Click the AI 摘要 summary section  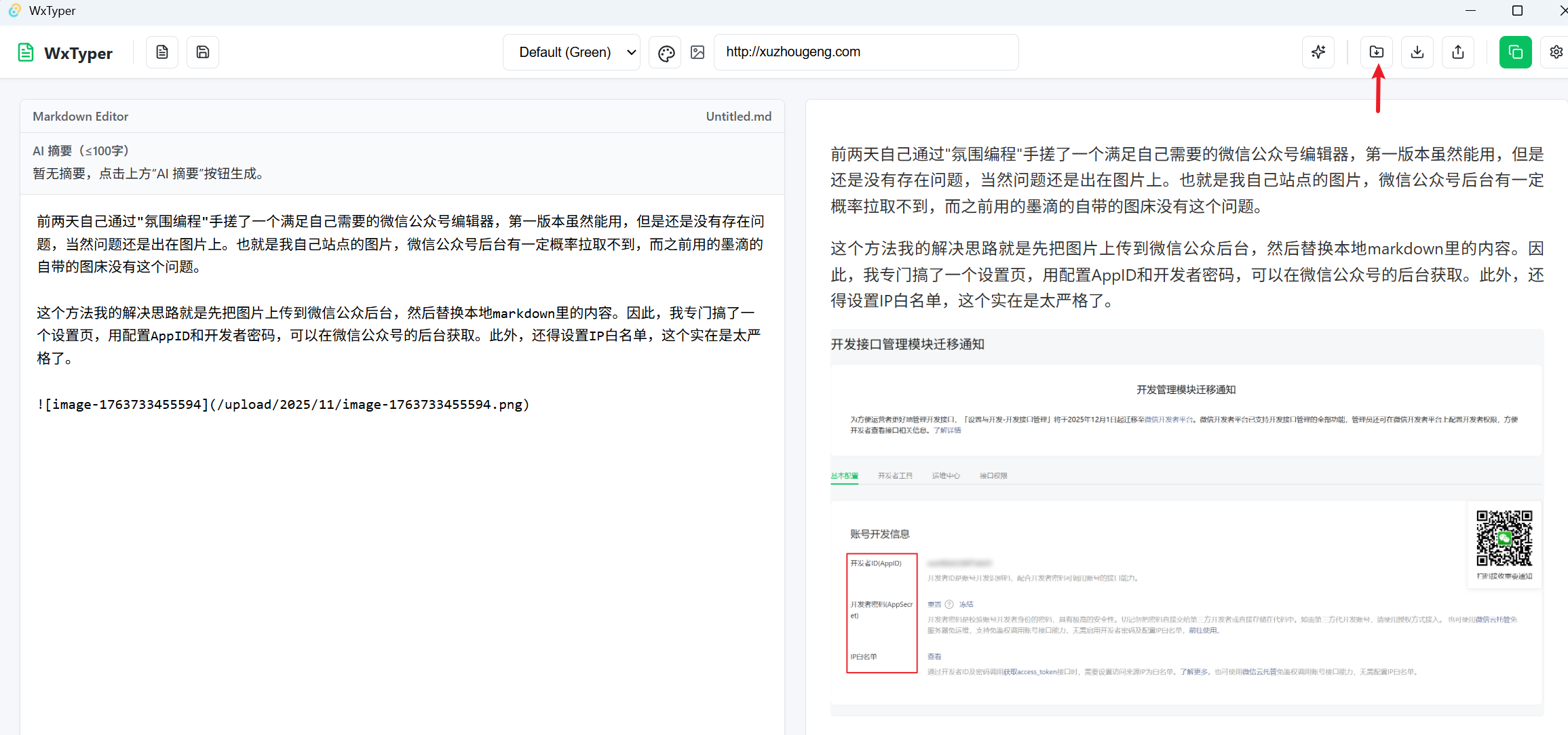click(x=148, y=163)
